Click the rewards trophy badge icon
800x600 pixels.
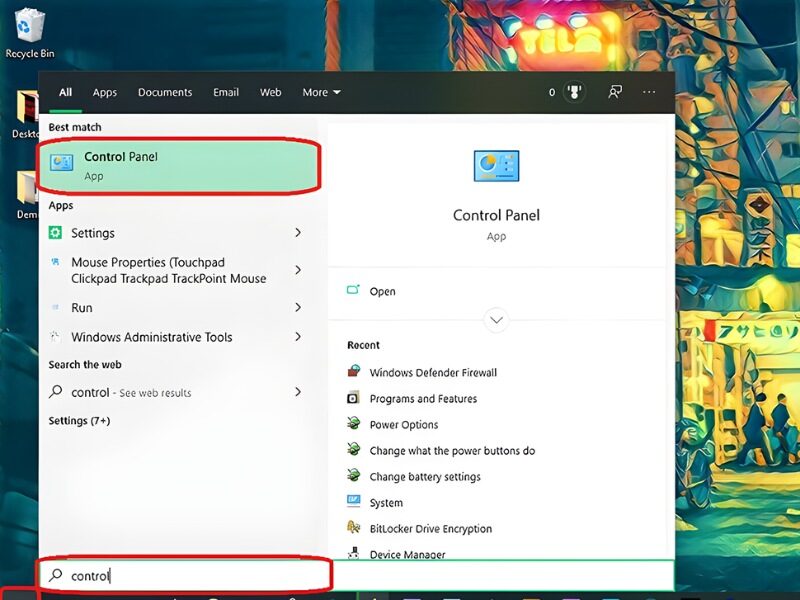click(x=575, y=92)
